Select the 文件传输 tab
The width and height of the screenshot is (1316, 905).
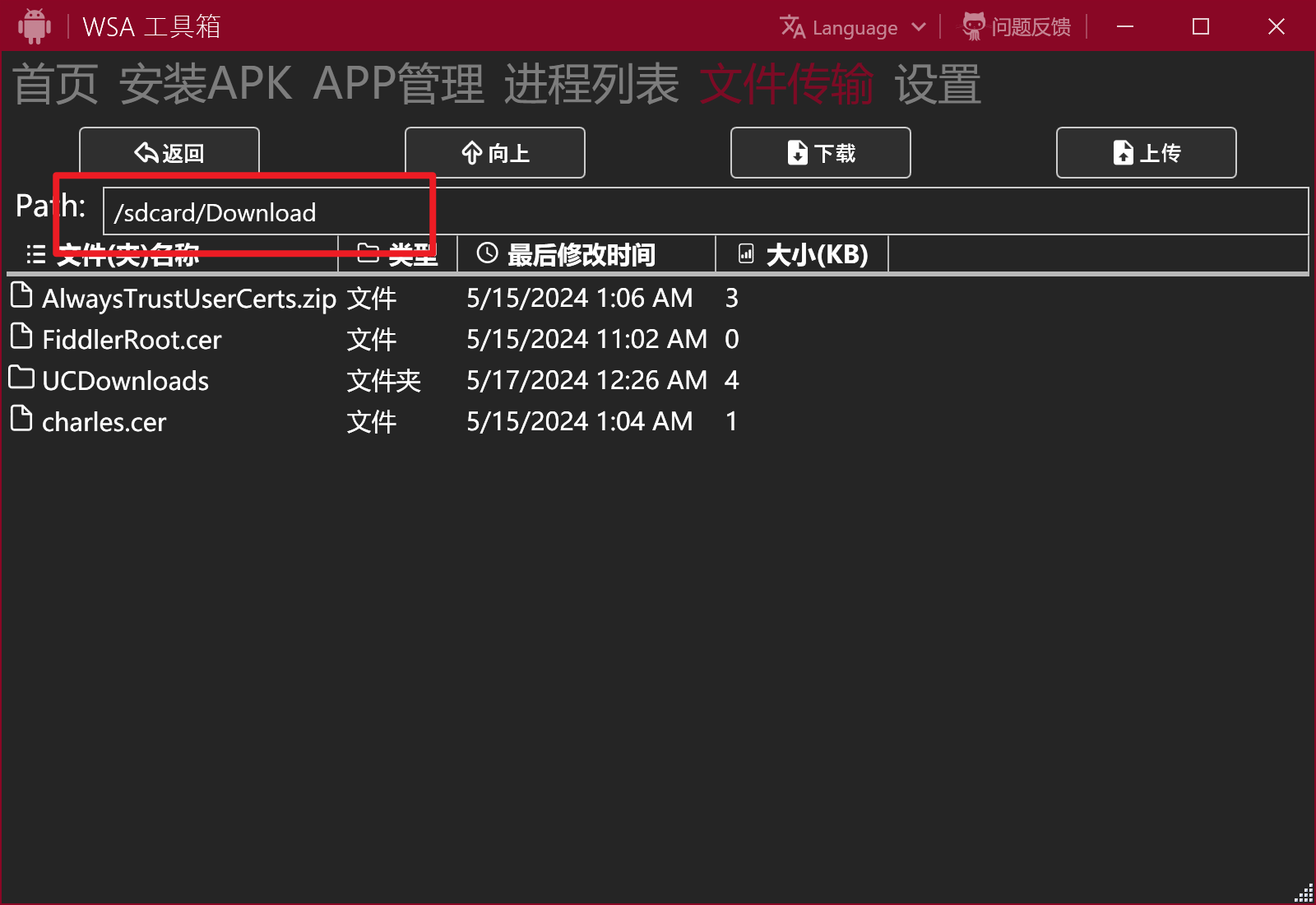[786, 84]
